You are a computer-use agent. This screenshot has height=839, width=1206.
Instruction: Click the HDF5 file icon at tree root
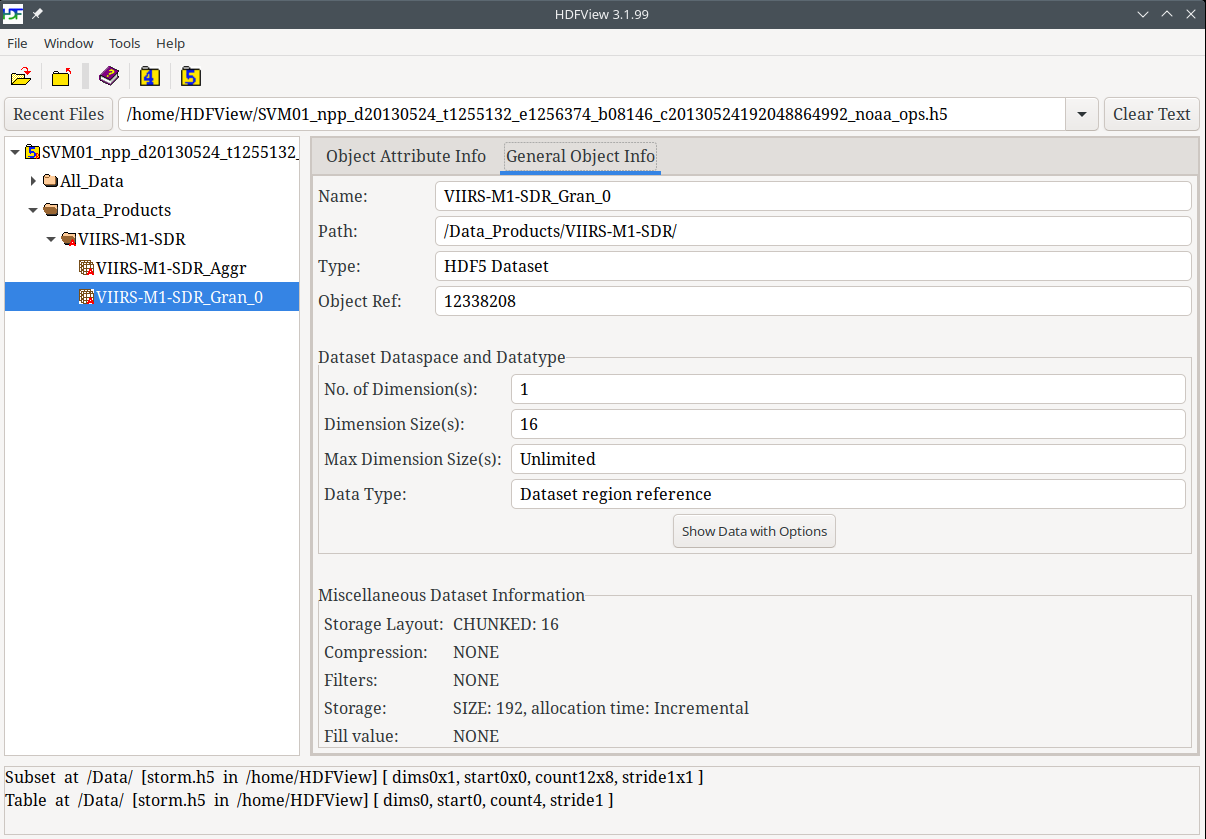(33, 152)
